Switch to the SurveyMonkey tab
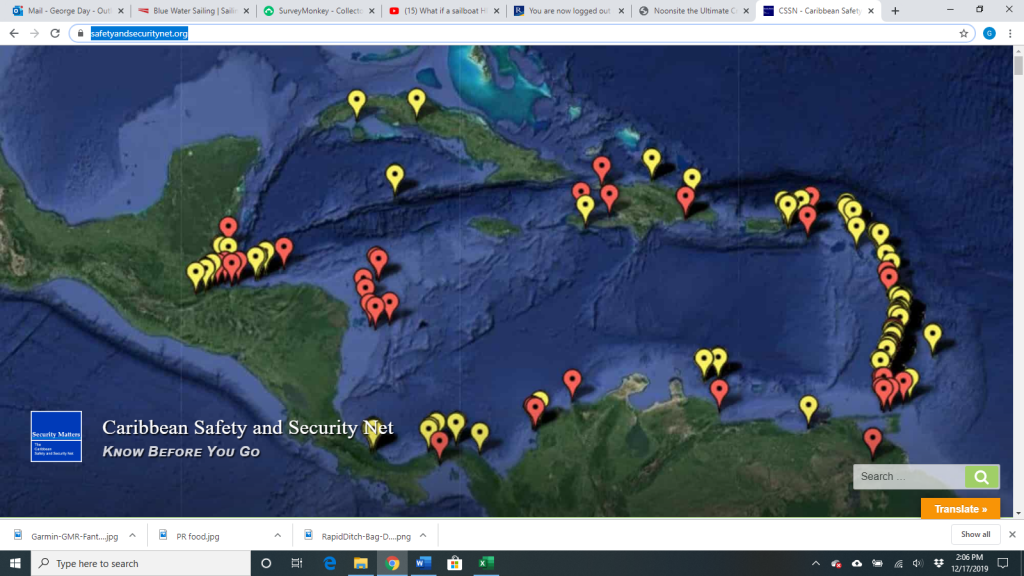1024x576 pixels. 315,11
